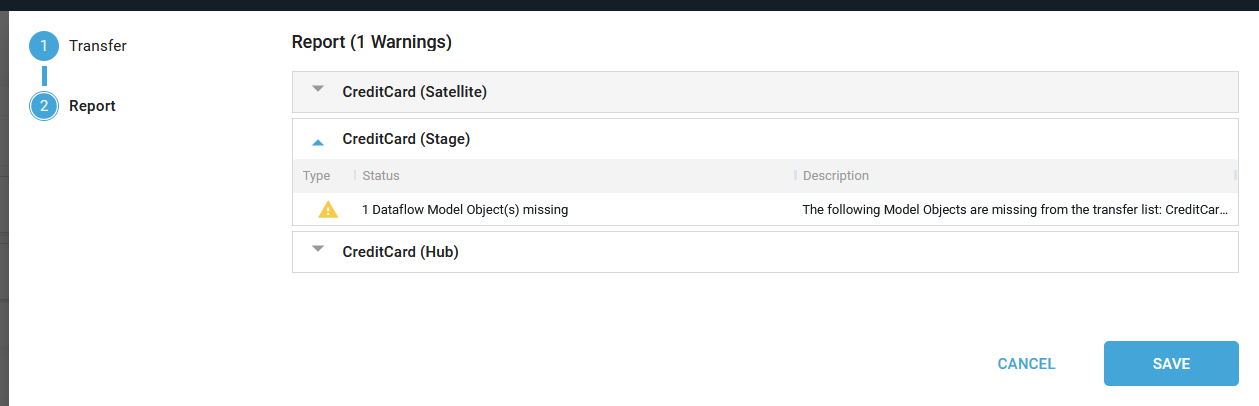
Task: Click the 'Report (1 Warnings)' heading
Action: click(372, 42)
